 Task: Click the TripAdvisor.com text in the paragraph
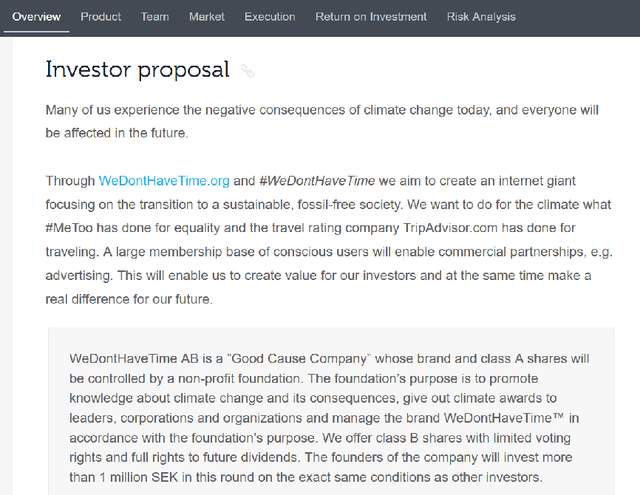(x=450, y=228)
